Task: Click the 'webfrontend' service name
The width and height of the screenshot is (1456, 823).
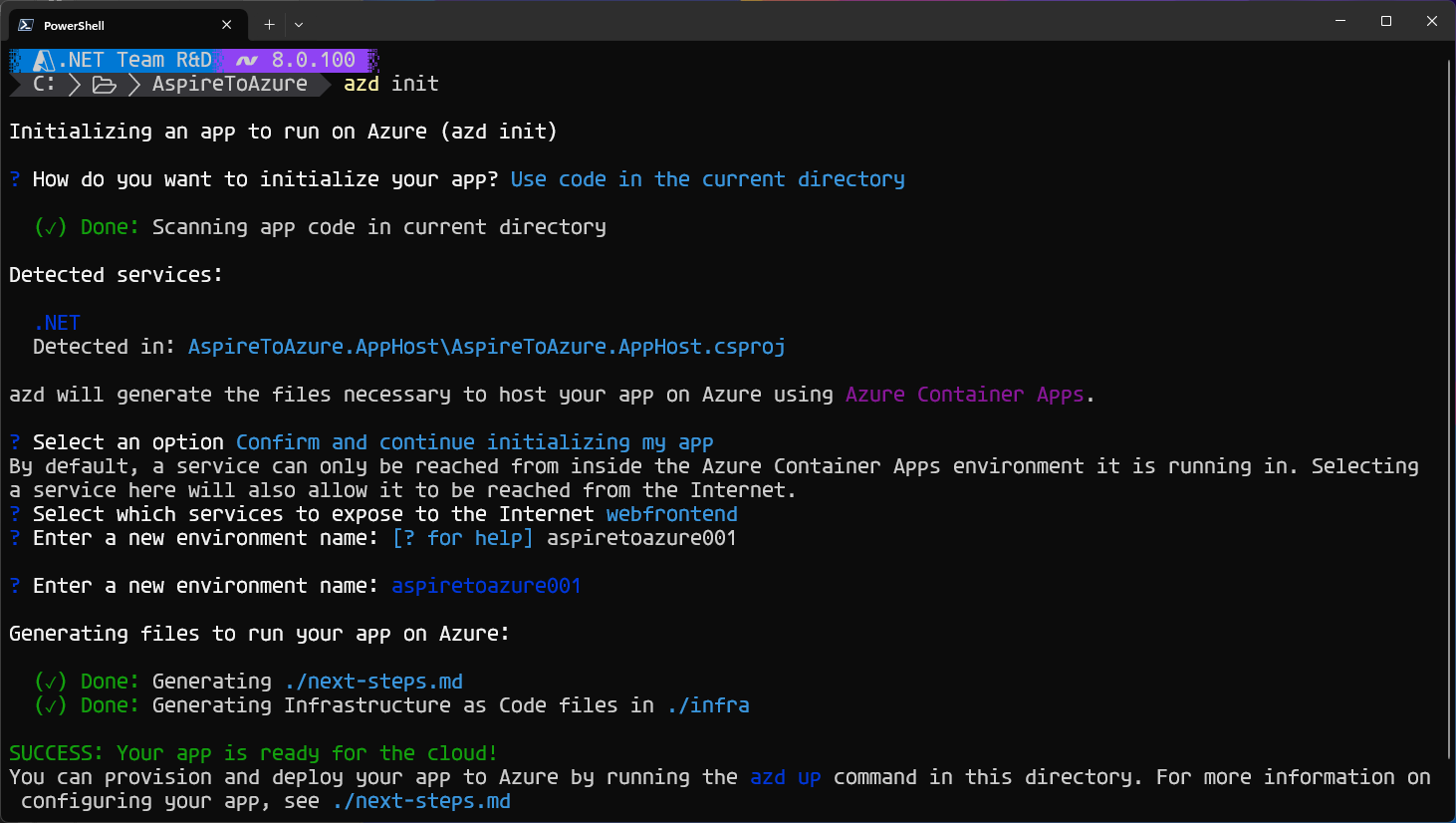Action: point(672,514)
